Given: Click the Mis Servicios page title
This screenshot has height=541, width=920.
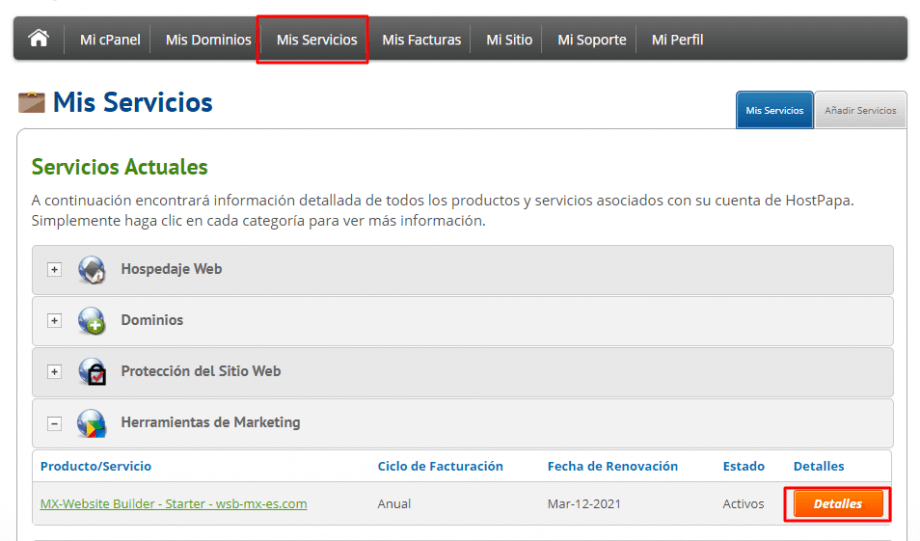Looking at the screenshot, I should pyautogui.click(x=133, y=102).
